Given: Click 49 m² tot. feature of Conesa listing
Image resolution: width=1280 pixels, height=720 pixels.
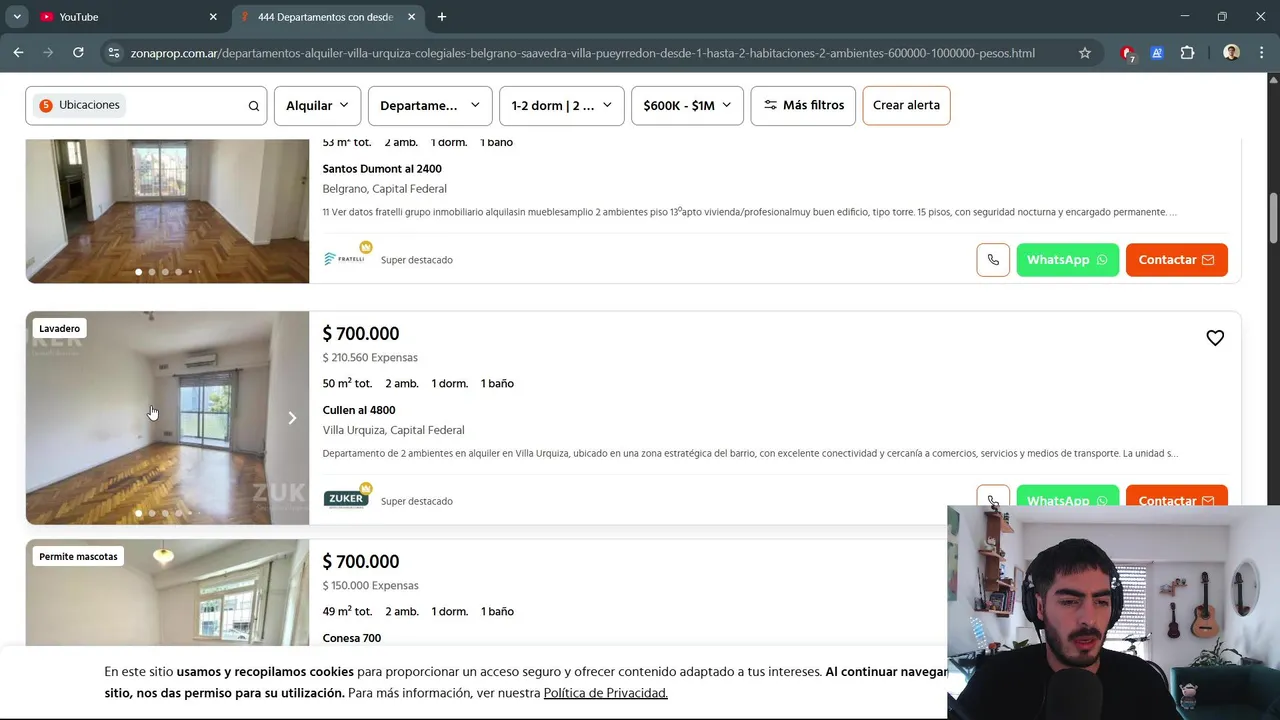Looking at the screenshot, I should [x=347, y=611].
